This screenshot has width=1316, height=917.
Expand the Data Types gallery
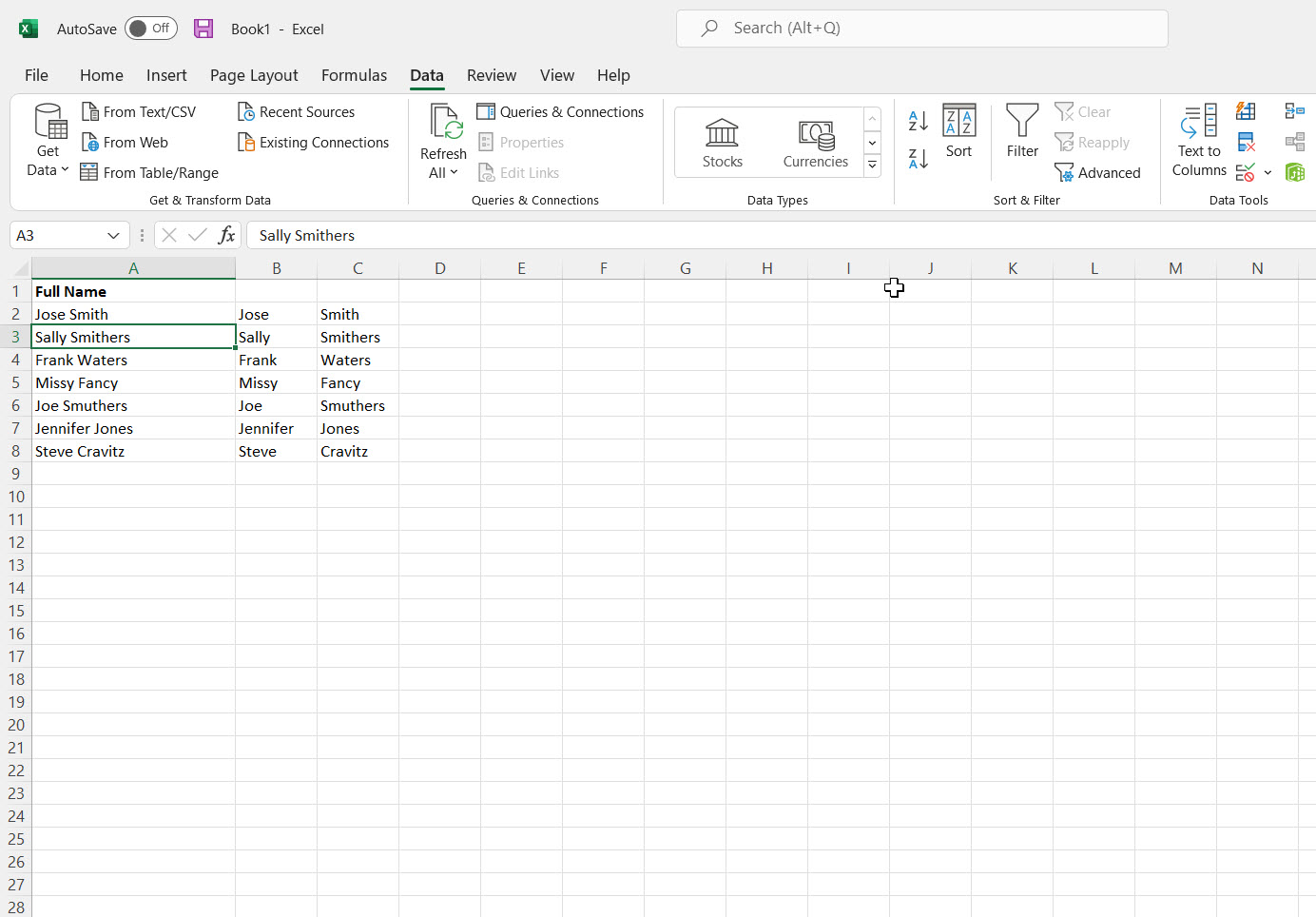[872, 166]
